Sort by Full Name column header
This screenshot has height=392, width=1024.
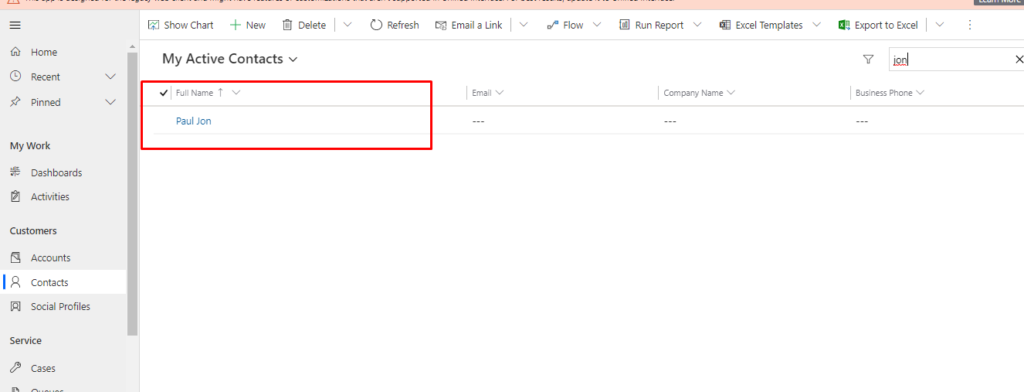(x=195, y=93)
